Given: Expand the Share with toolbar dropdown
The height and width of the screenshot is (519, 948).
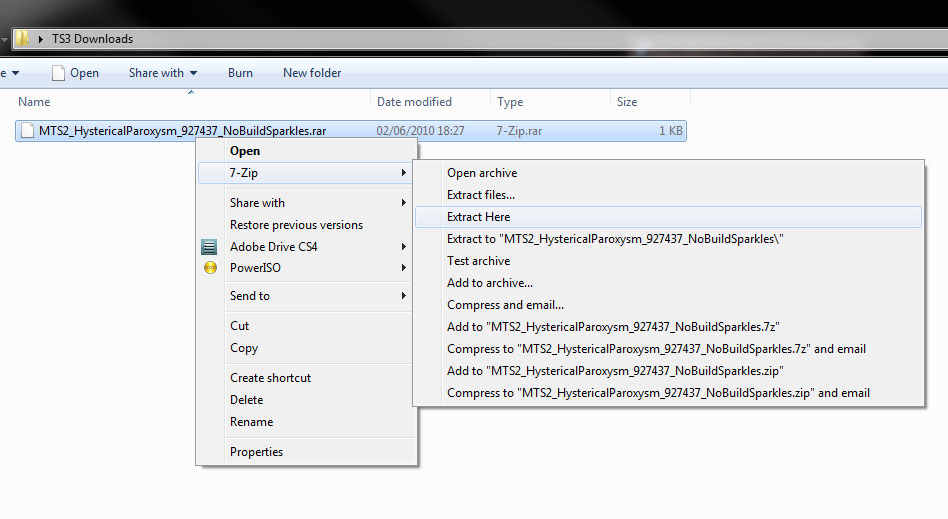Looking at the screenshot, I should click(x=193, y=73).
